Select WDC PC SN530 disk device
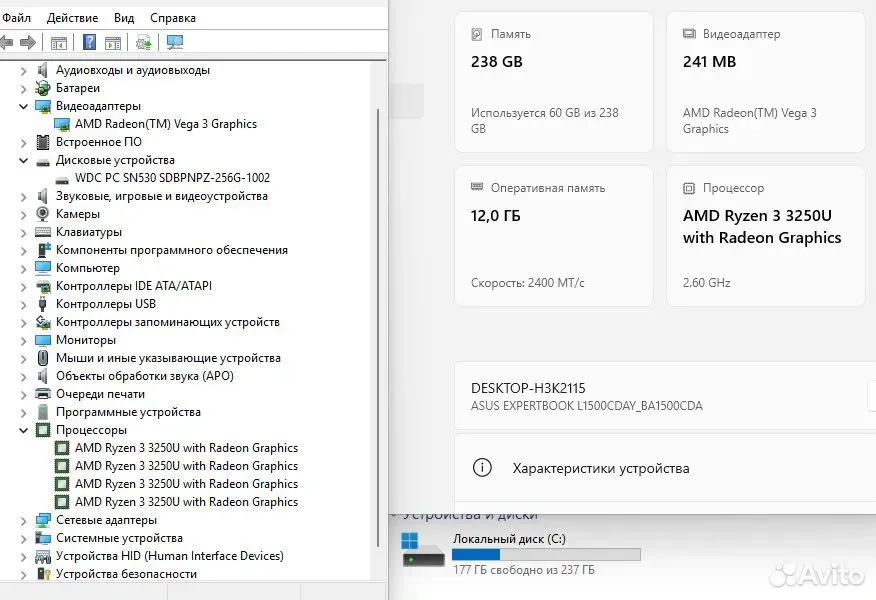This screenshot has height=600, width=876. tap(172, 178)
